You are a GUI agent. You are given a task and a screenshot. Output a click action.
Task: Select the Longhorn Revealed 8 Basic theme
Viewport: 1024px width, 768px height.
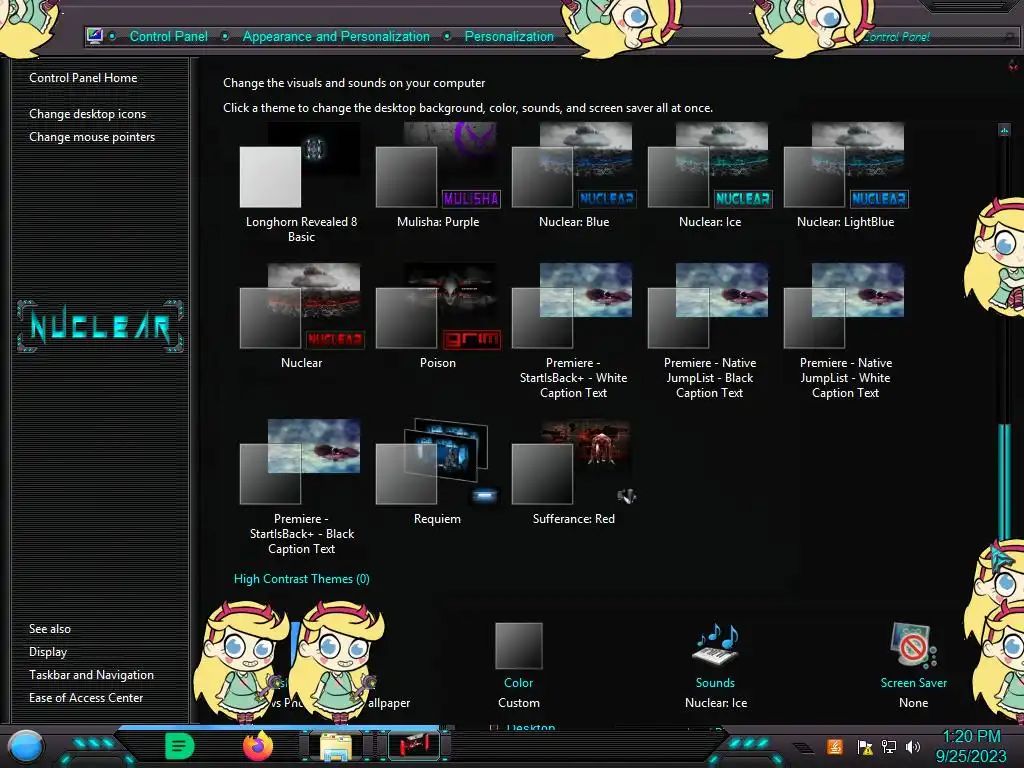[x=301, y=183]
